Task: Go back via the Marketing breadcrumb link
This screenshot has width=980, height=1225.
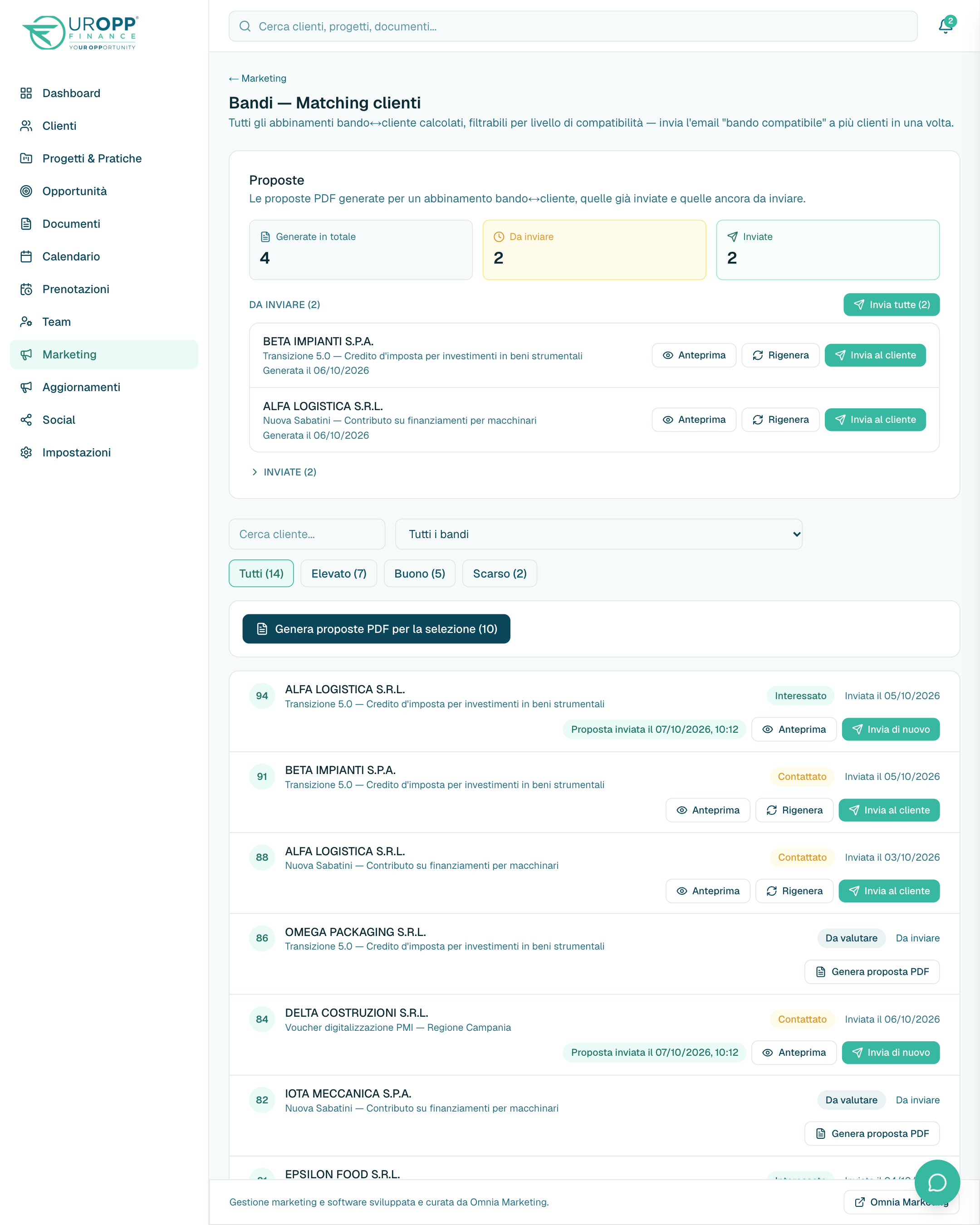Action: pyautogui.click(x=257, y=78)
